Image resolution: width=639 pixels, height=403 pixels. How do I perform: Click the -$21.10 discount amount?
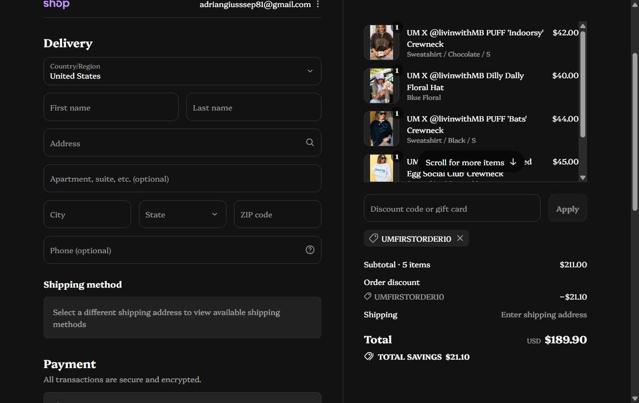point(573,297)
